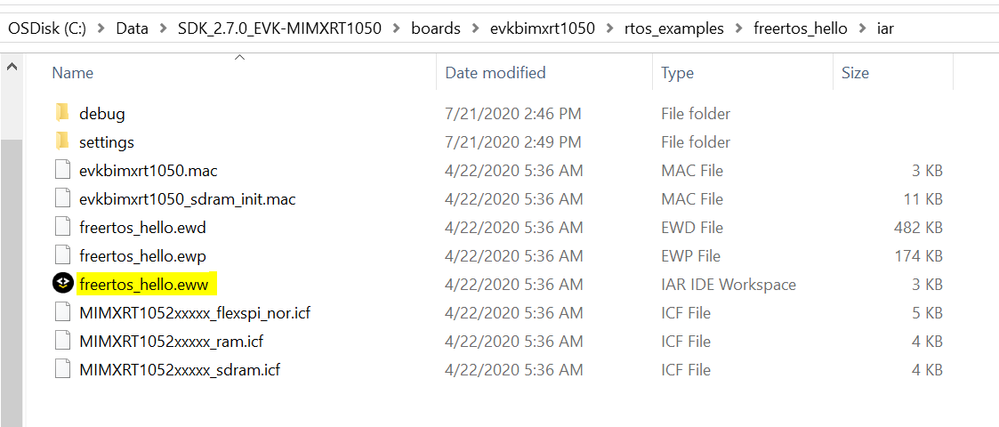Click the navigation pane scroll up arrow
Viewport: 999px width, 427px height.
click(11, 68)
